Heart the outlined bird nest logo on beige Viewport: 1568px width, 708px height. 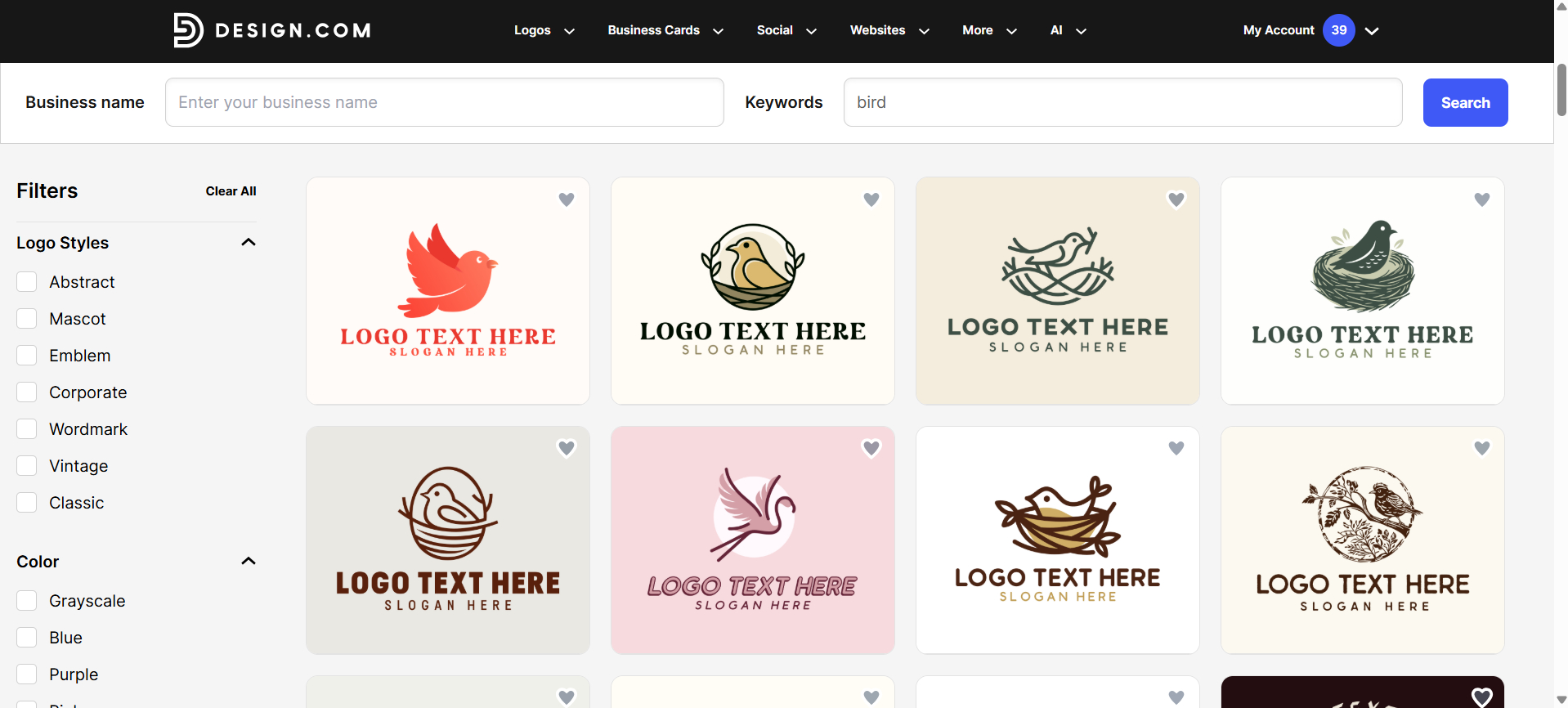pos(1176,199)
